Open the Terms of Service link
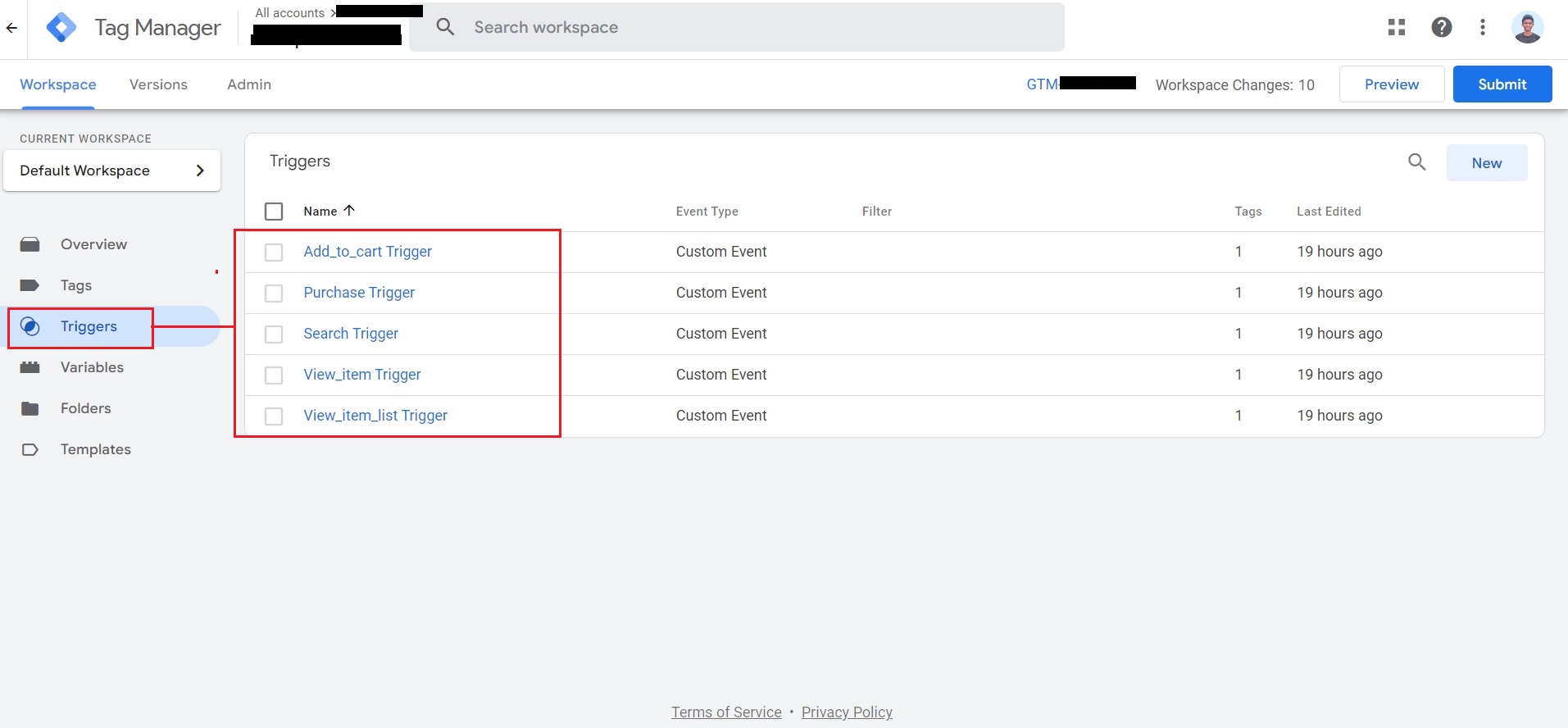 pos(726,712)
